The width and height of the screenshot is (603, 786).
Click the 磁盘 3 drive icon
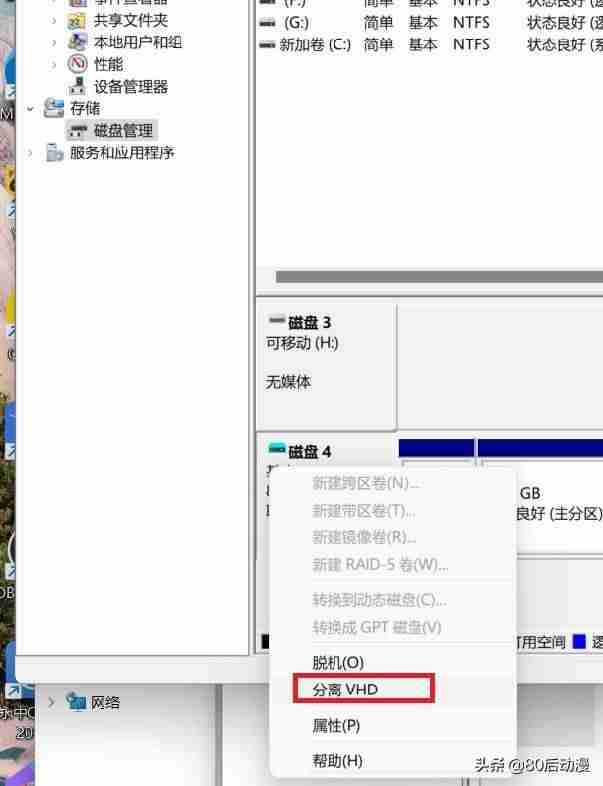coord(277,319)
